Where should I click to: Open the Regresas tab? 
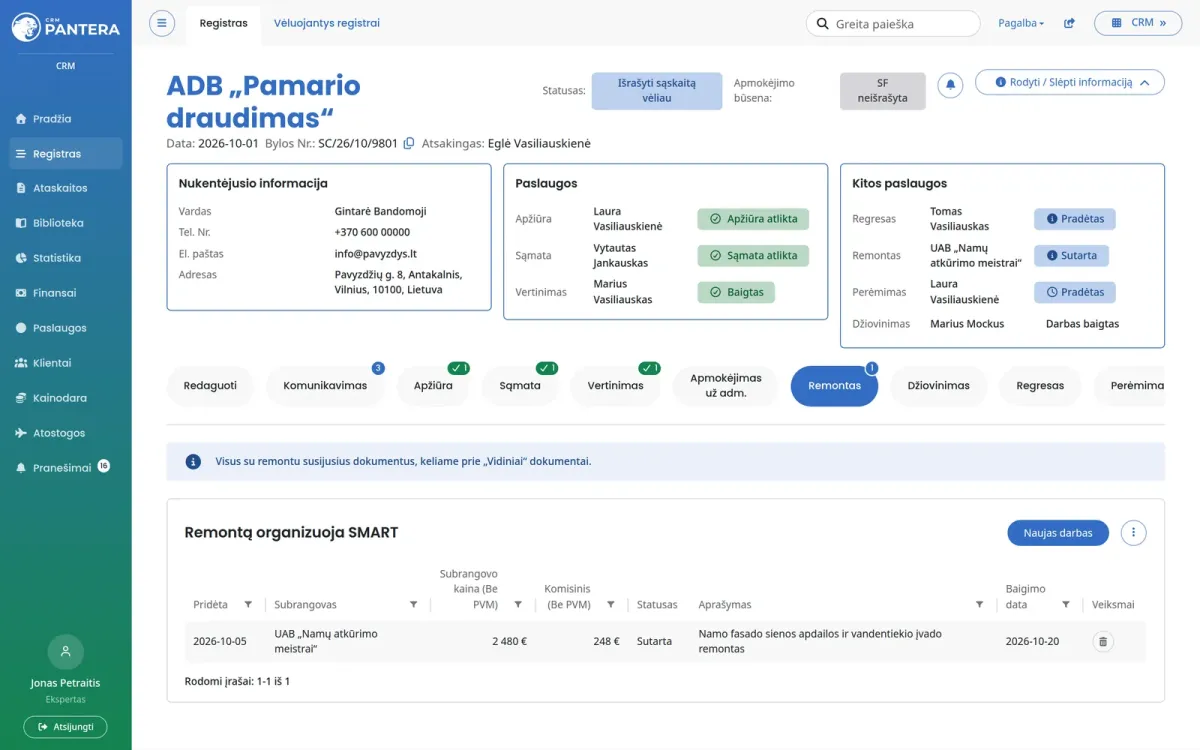[x=1040, y=386]
